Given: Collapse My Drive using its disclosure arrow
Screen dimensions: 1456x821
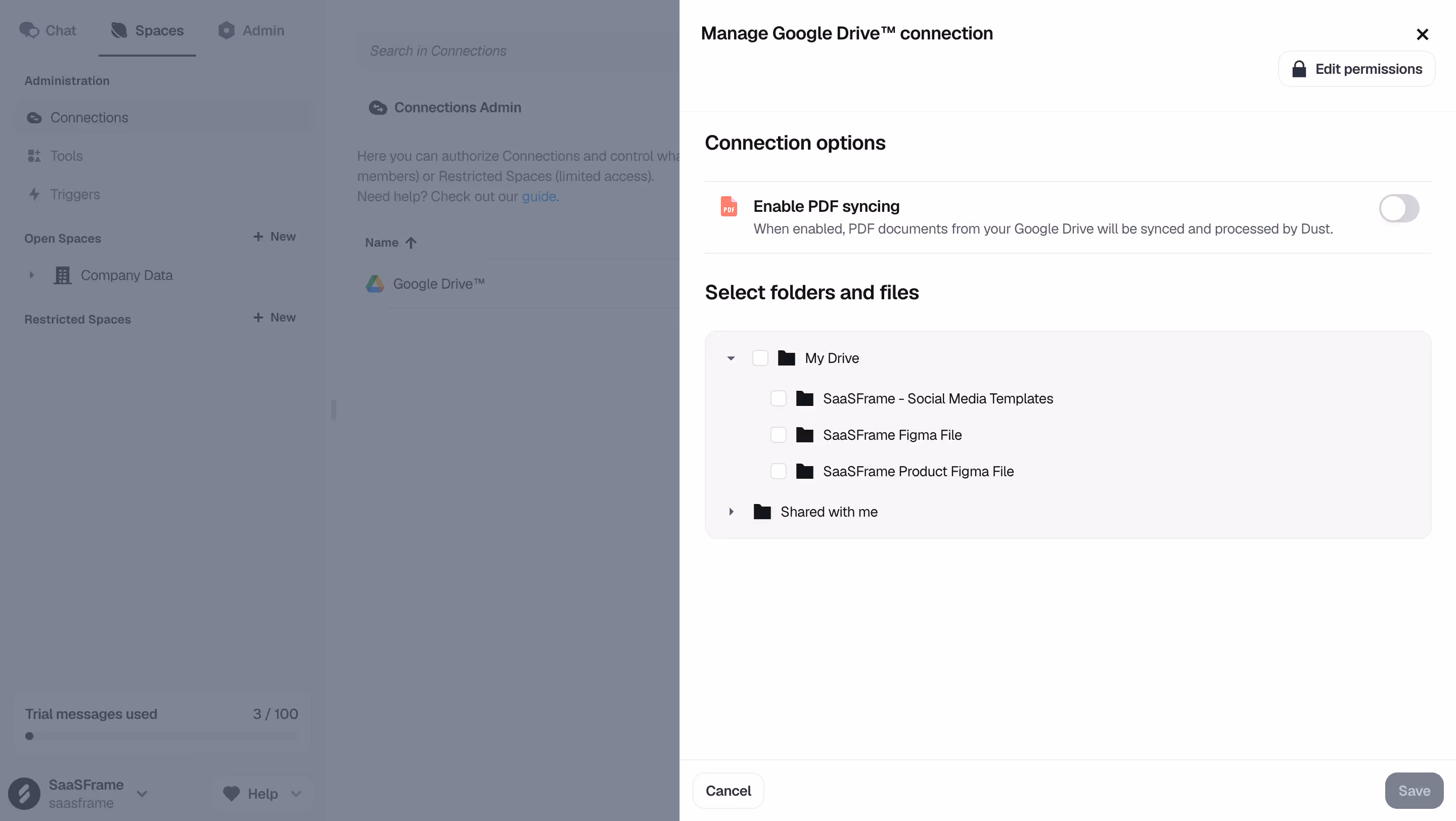Looking at the screenshot, I should (x=730, y=357).
